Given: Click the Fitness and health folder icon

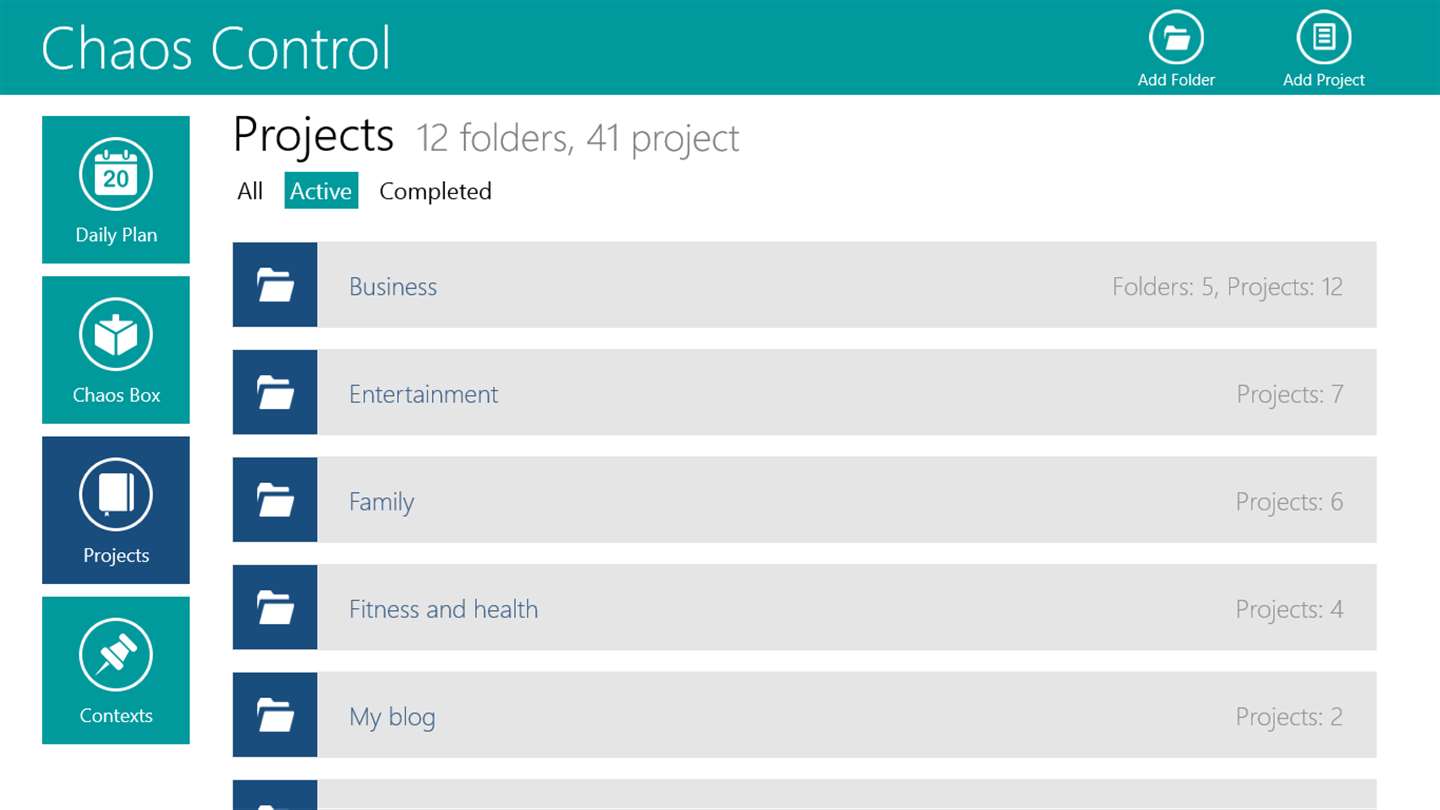Looking at the screenshot, I should (275, 607).
